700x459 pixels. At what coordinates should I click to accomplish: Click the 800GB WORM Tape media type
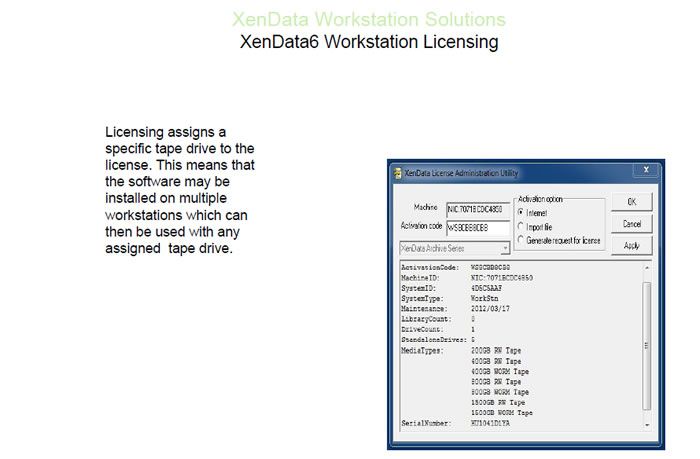pos(500,392)
